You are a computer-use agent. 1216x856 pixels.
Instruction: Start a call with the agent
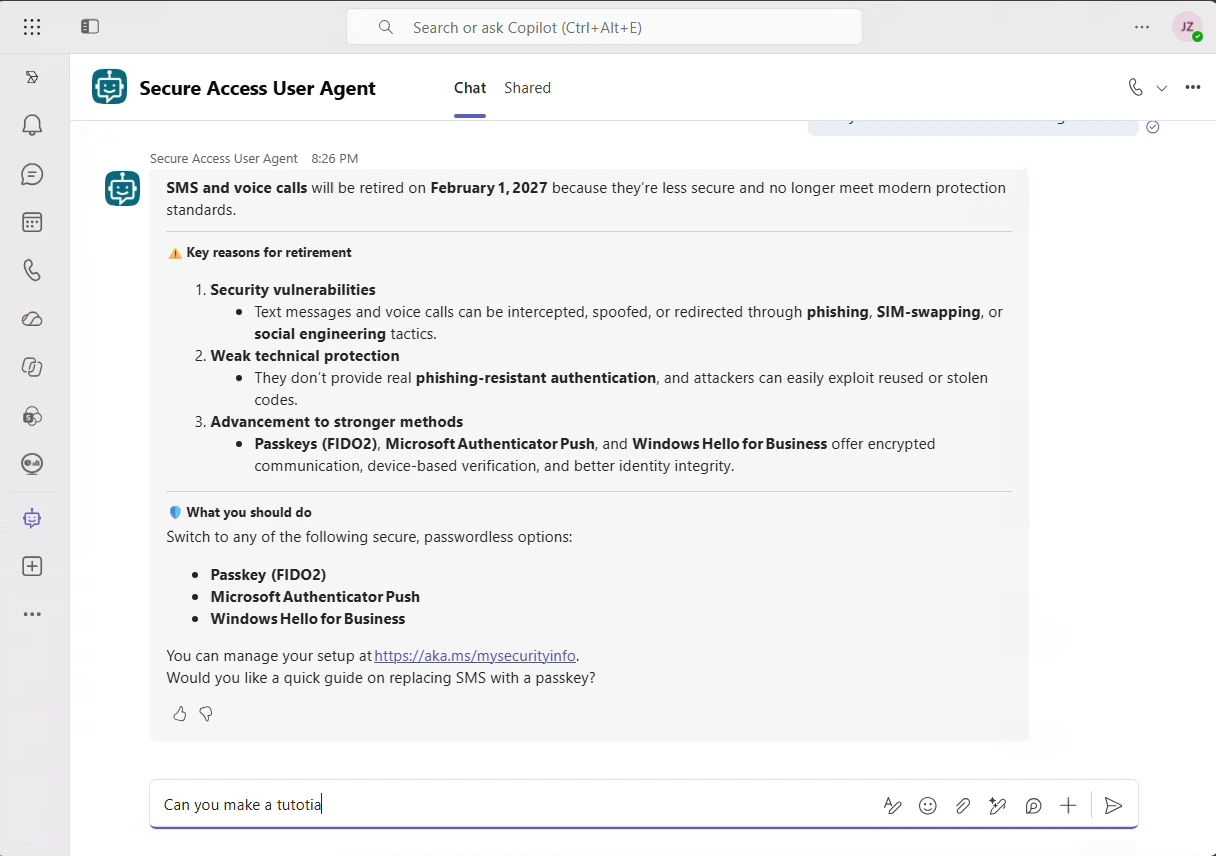click(1135, 87)
